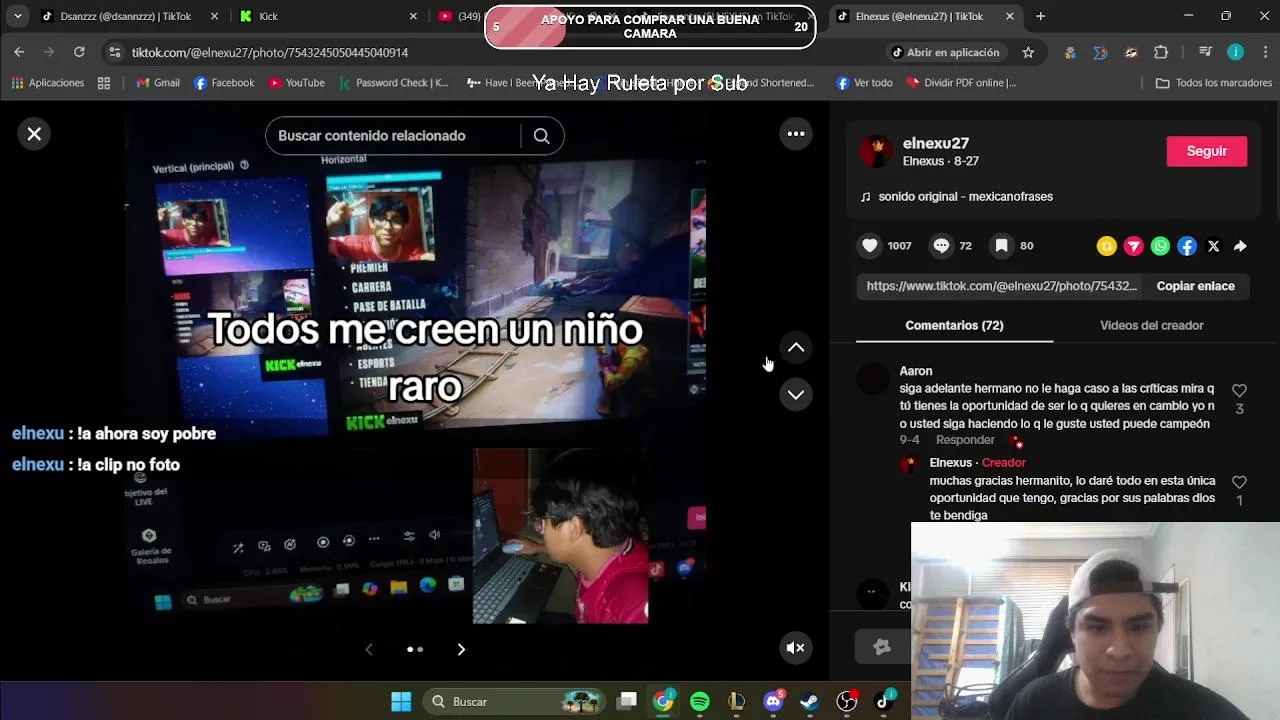Open the tab search dropdown arrow

point(17,16)
